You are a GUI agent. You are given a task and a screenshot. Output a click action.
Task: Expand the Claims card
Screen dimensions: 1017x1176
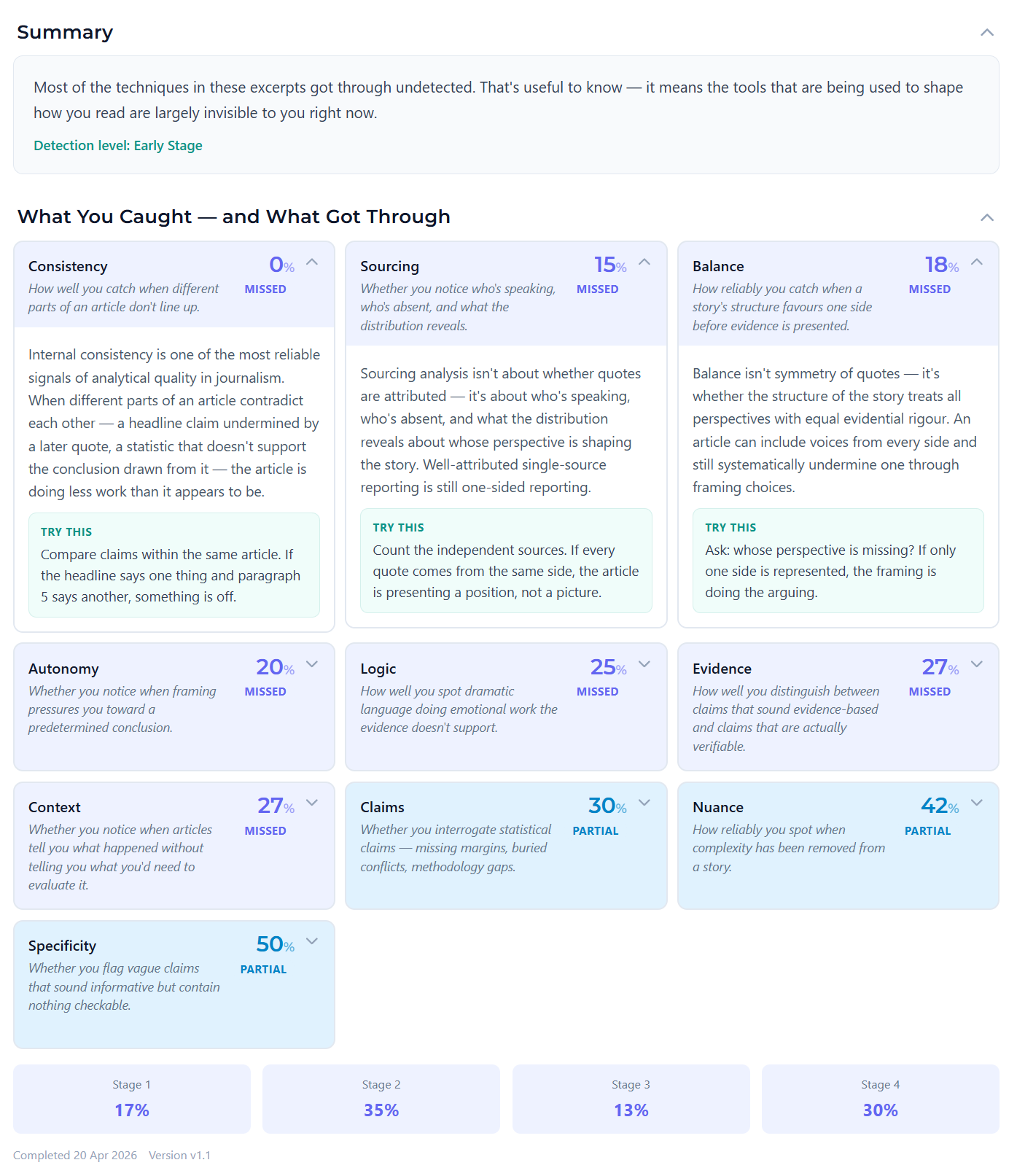(644, 802)
